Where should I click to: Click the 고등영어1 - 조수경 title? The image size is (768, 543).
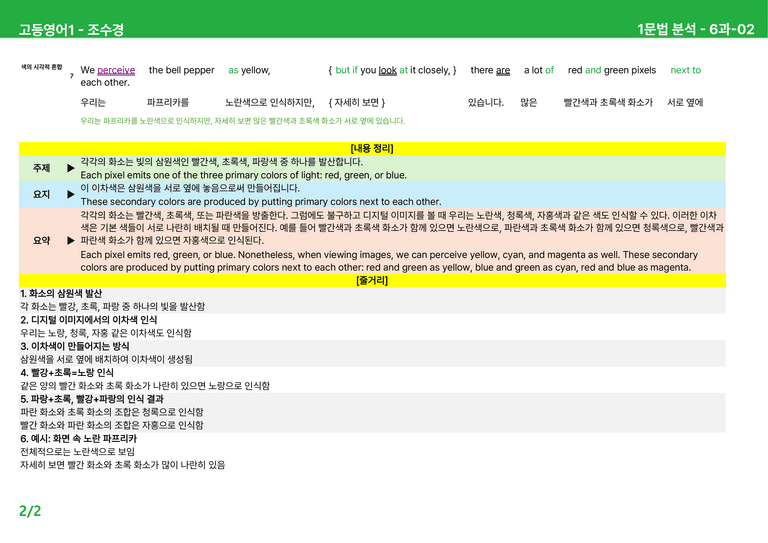click(x=72, y=30)
